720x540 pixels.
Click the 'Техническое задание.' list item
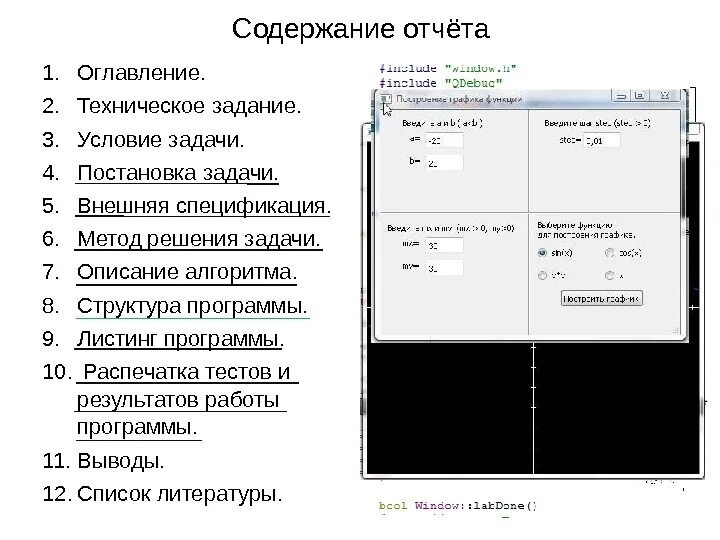(x=189, y=106)
